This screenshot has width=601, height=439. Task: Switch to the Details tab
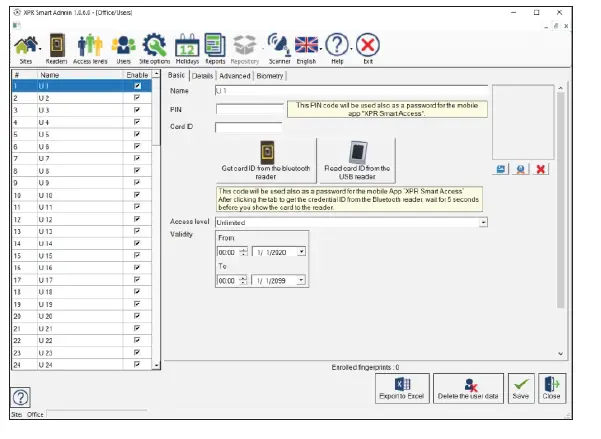(x=203, y=75)
